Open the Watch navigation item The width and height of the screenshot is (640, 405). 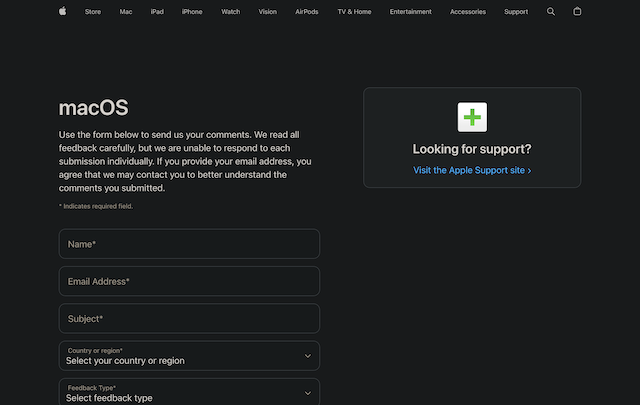(x=231, y=12)
